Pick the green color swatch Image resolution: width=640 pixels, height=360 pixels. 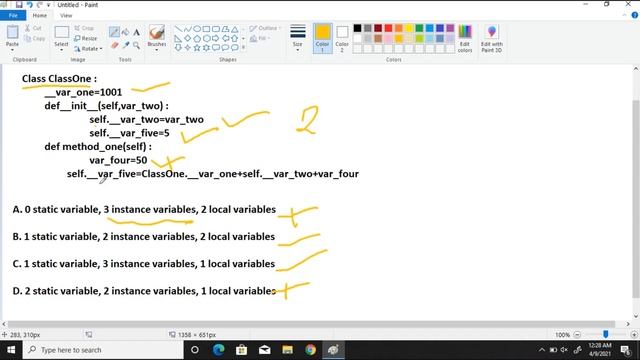(419, 28)
